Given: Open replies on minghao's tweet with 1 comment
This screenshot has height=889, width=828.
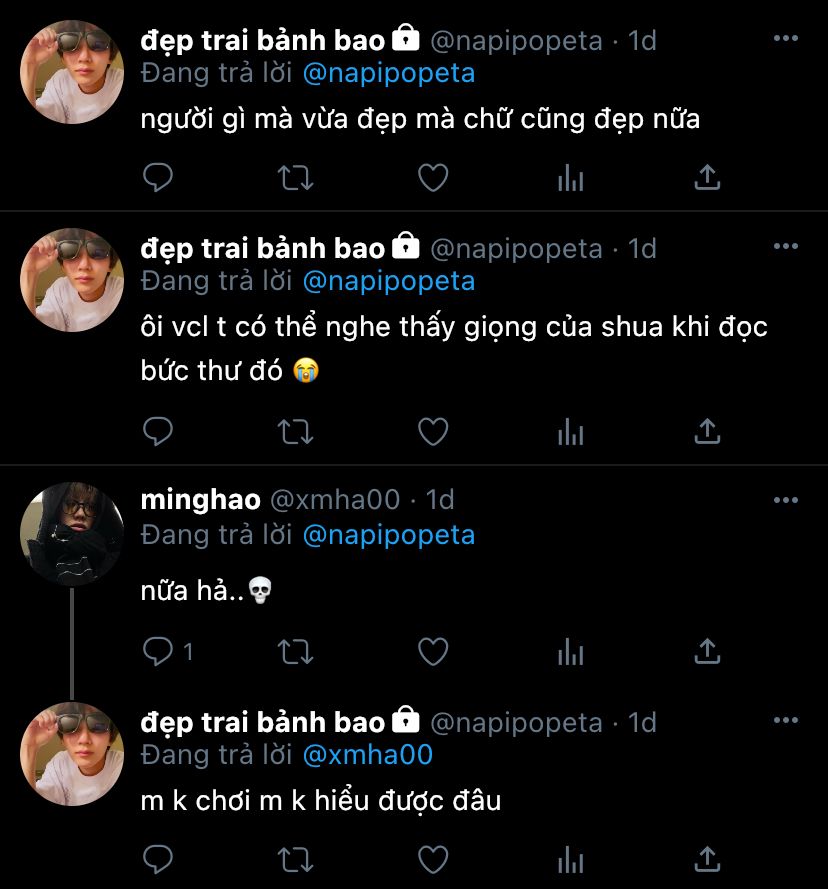Looking at the screenshot, I should [x=168, y=651].
